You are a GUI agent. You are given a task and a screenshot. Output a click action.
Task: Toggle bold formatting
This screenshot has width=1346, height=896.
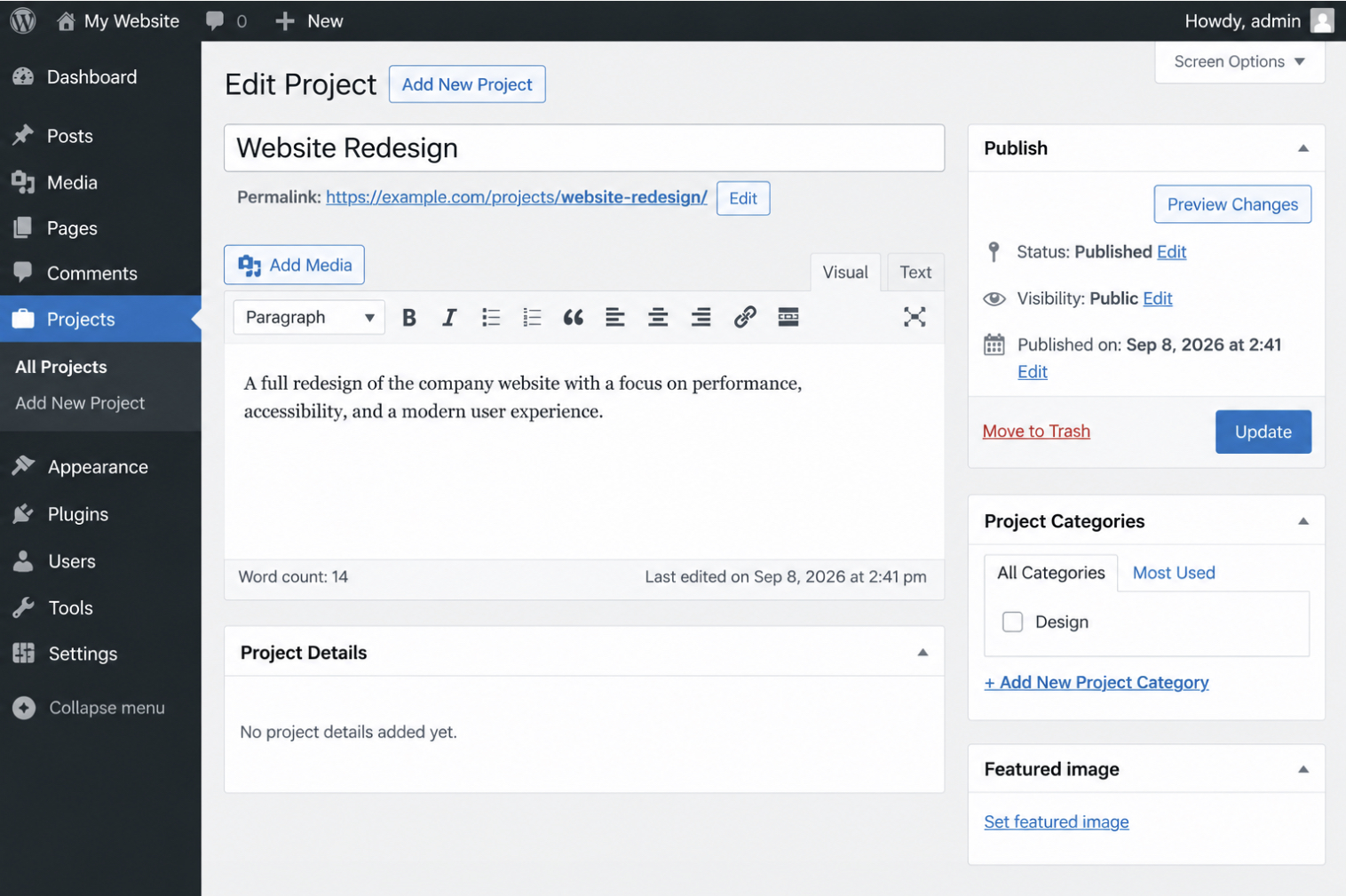(408, 317)
